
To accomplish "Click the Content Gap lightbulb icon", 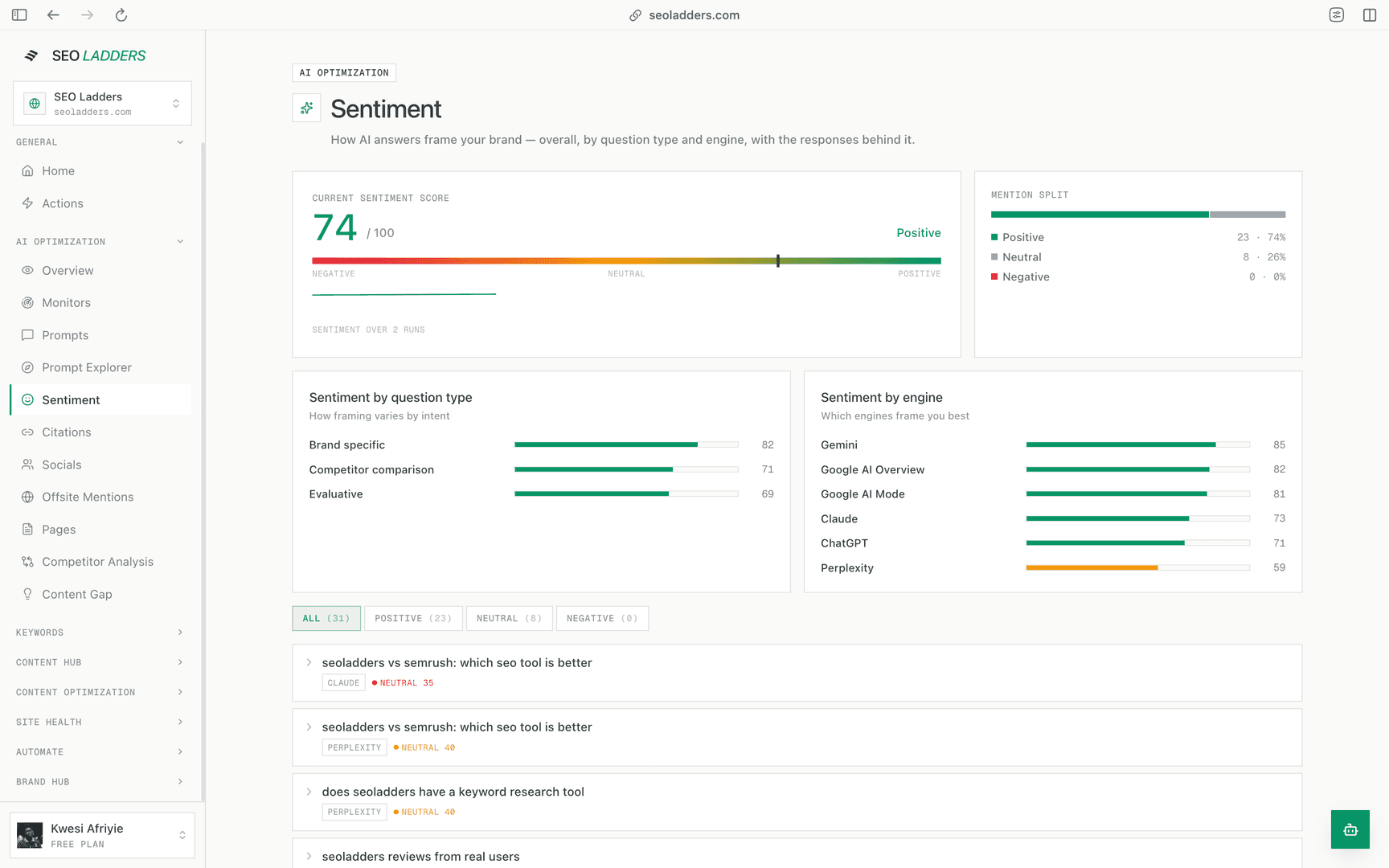I will (x=27, y=594).
